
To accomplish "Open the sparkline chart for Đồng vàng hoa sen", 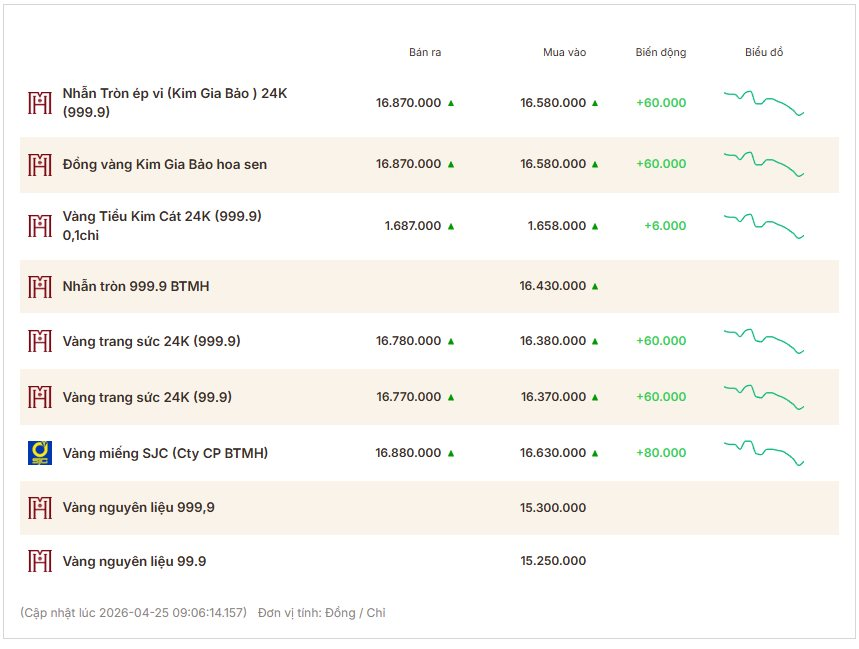I will [764, 164].
